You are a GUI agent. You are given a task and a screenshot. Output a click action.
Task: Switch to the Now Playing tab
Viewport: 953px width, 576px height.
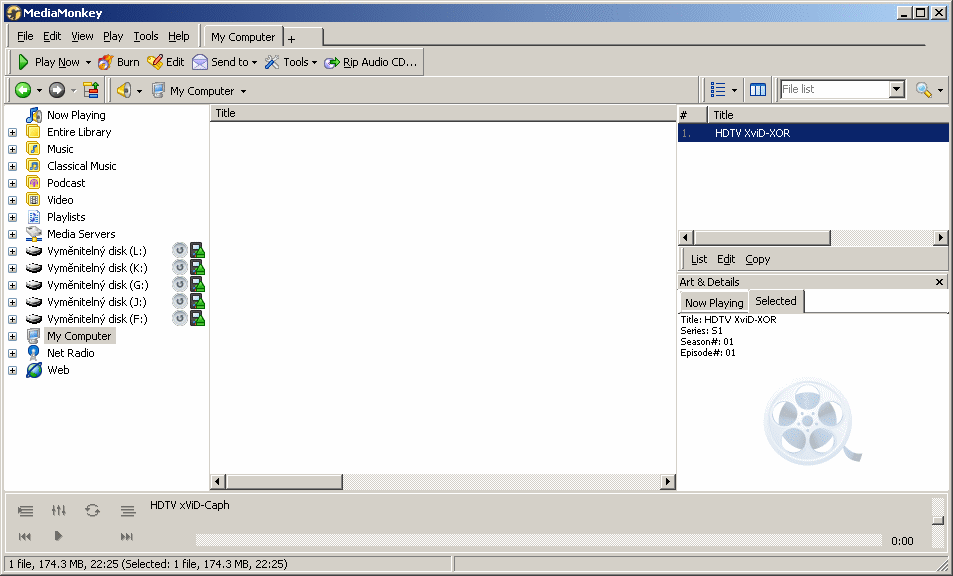[714, 302]
